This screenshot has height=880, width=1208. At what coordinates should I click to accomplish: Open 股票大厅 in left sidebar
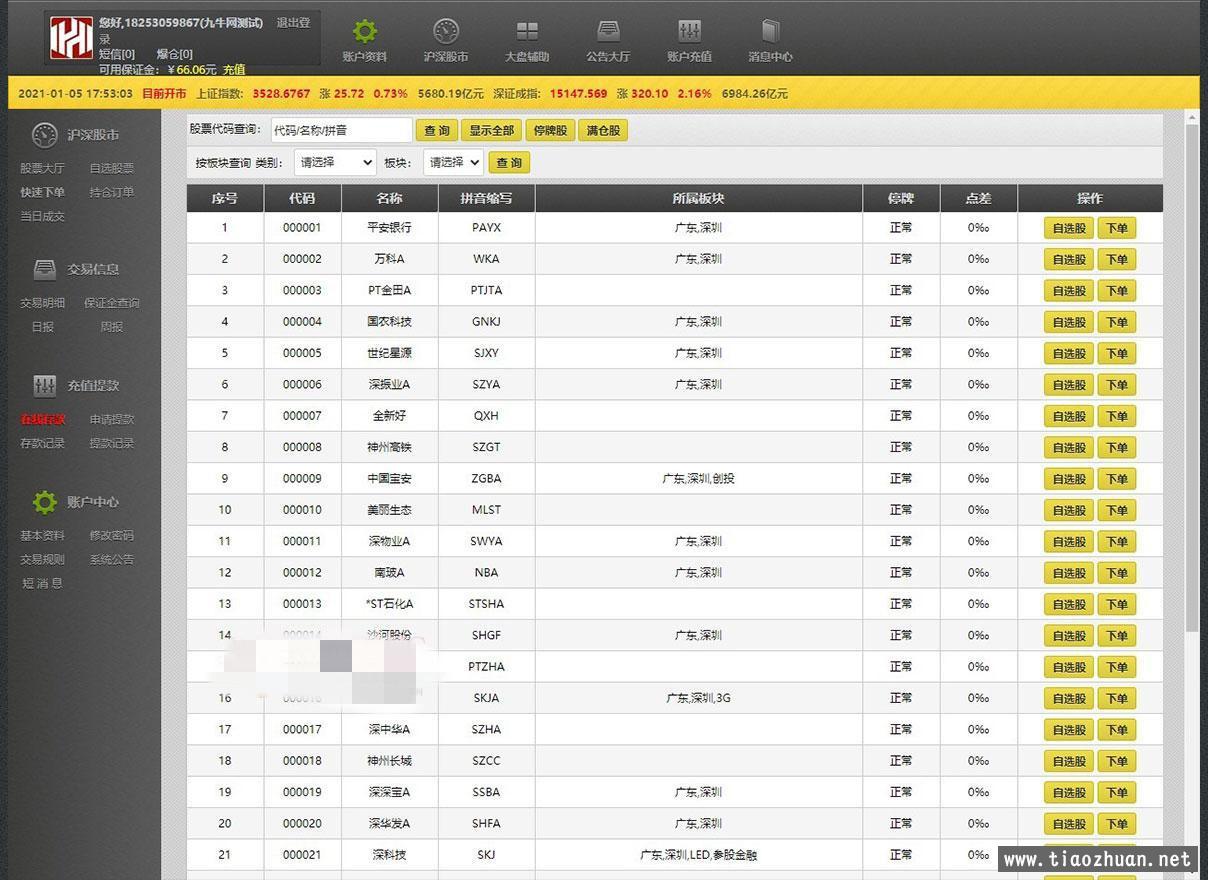(x=42, y=168)
